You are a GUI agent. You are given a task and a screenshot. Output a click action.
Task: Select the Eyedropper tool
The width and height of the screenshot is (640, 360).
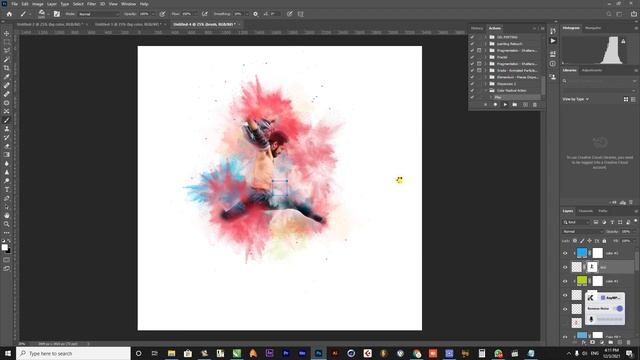pos(7,77)
